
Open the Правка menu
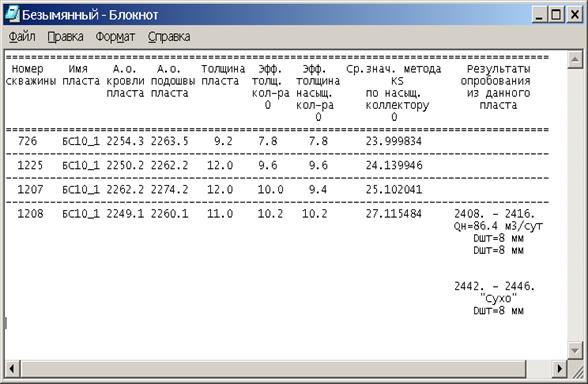65,37
